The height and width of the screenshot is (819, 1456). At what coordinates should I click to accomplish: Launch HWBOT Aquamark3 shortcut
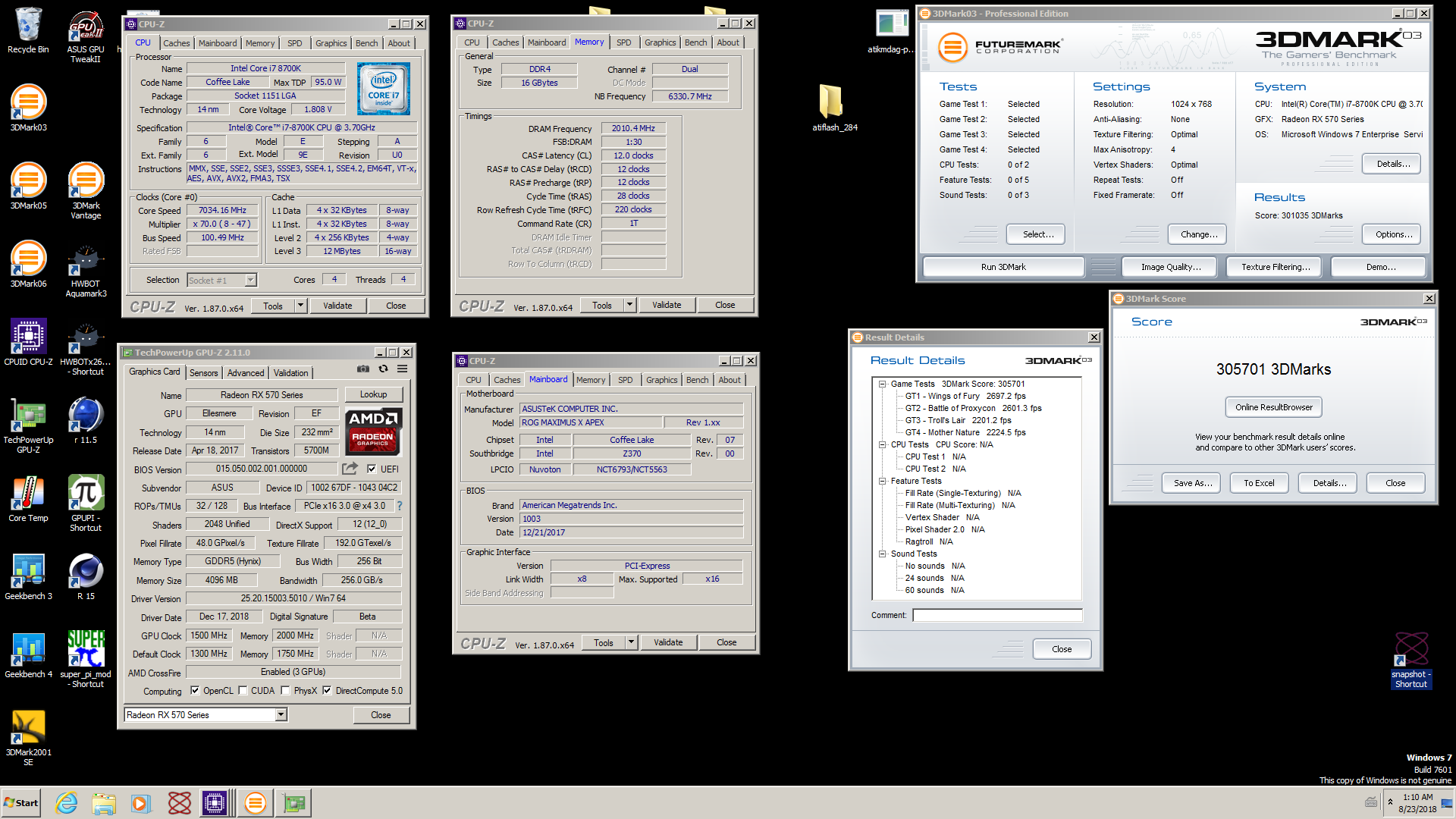pos(86,270)
